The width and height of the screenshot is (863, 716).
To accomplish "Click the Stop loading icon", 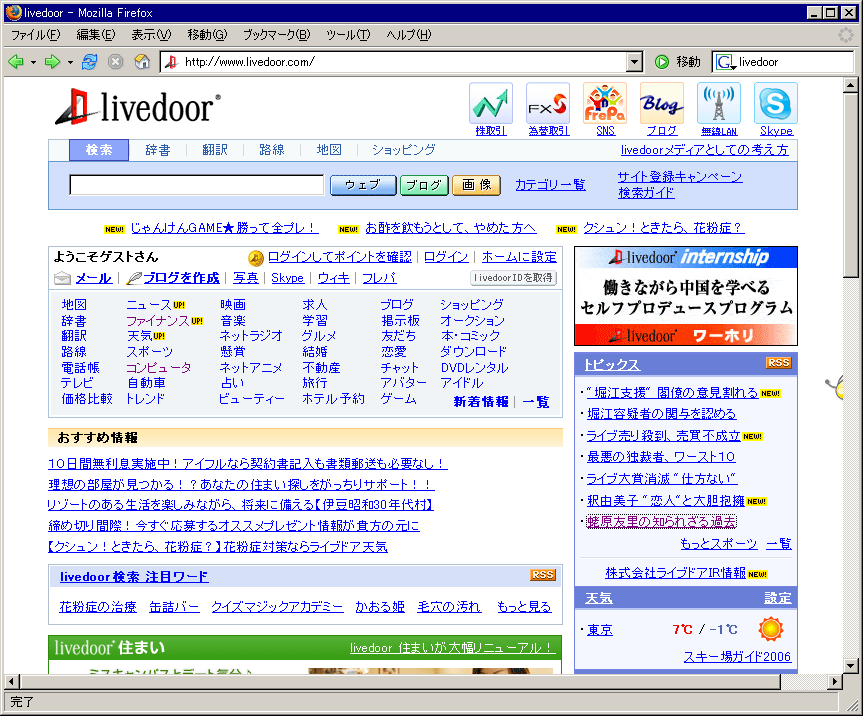I will pyautogui.click(x=115, y=62).
